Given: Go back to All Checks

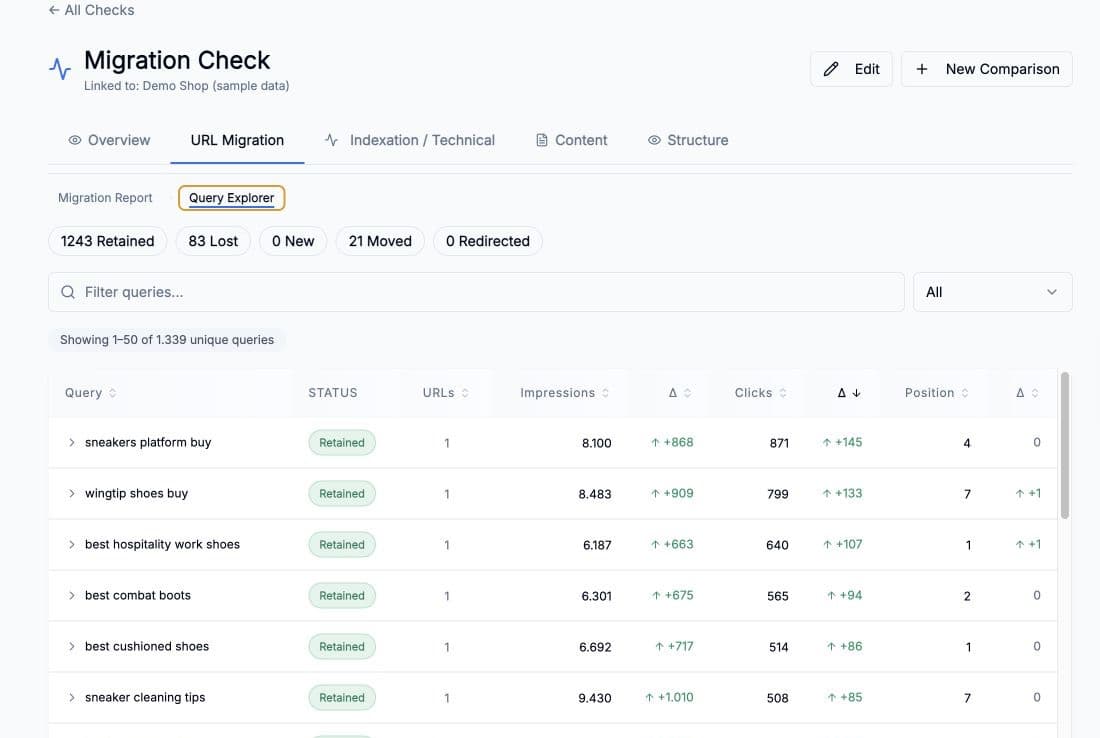Looking at the screenshot, I should [91, 10].
